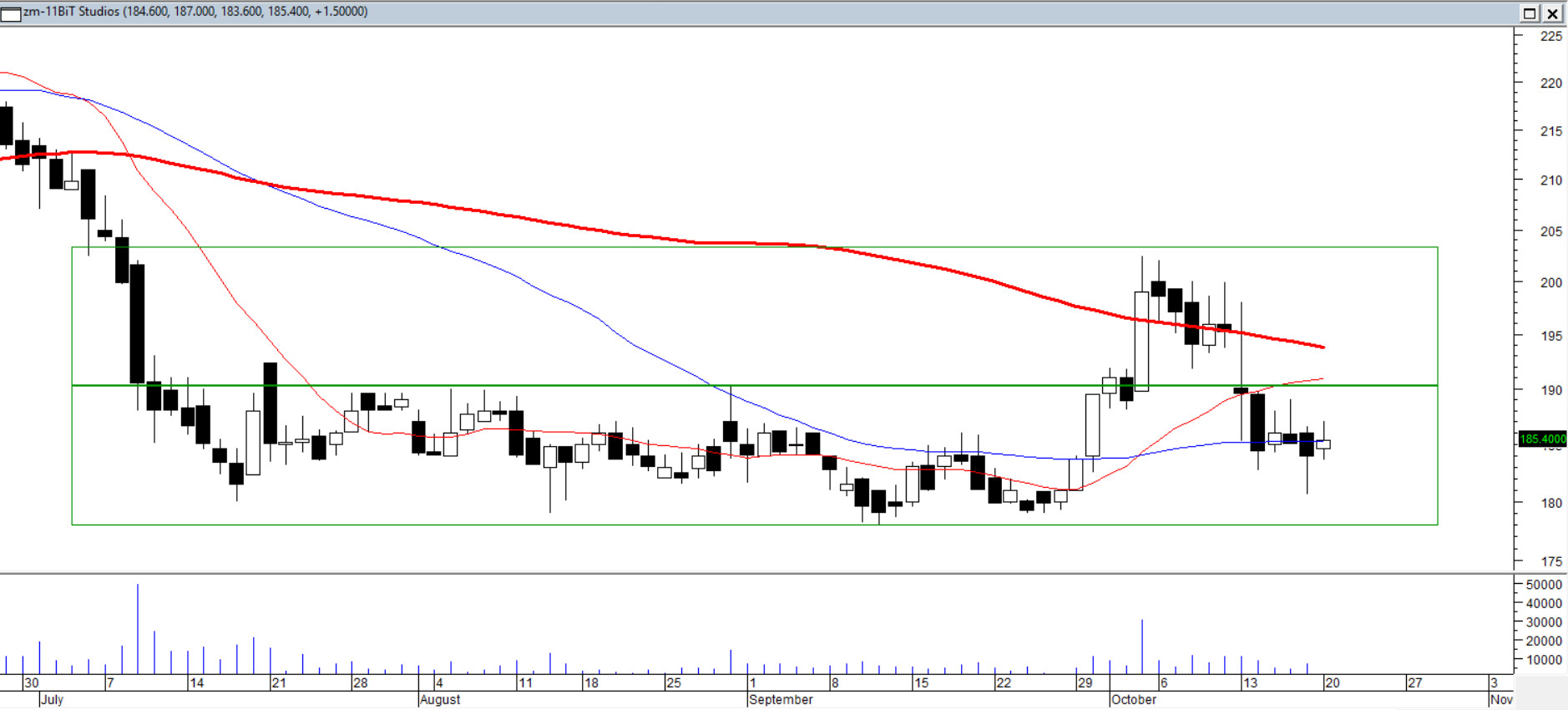The height and width of the screenshot is (710, 1568).
Task: Click the 175 price axis label
Action: click(1550, 561)
